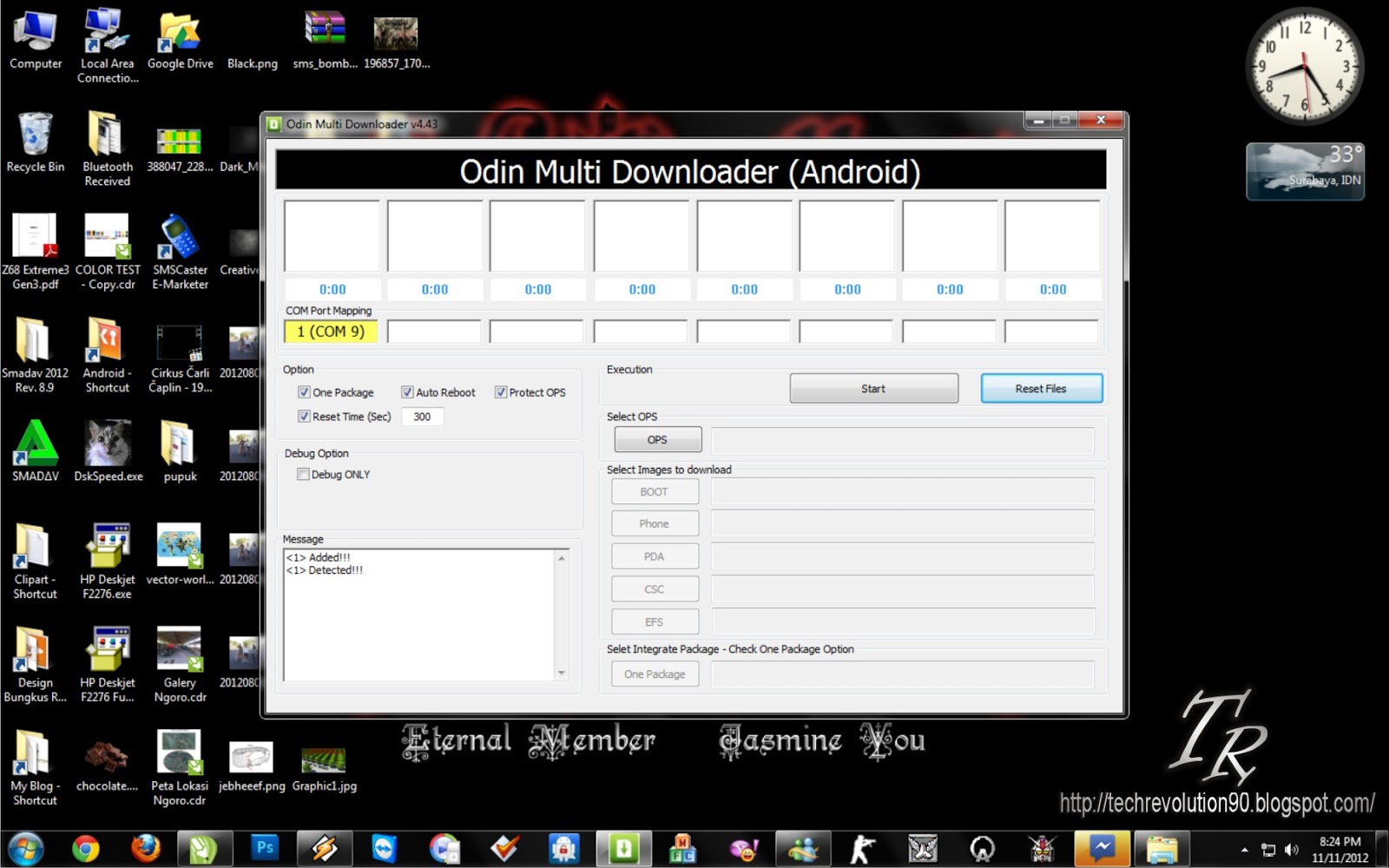Screen dimensions: 1389x868
Task: Click the EFS image button
Action: [655, 621]
